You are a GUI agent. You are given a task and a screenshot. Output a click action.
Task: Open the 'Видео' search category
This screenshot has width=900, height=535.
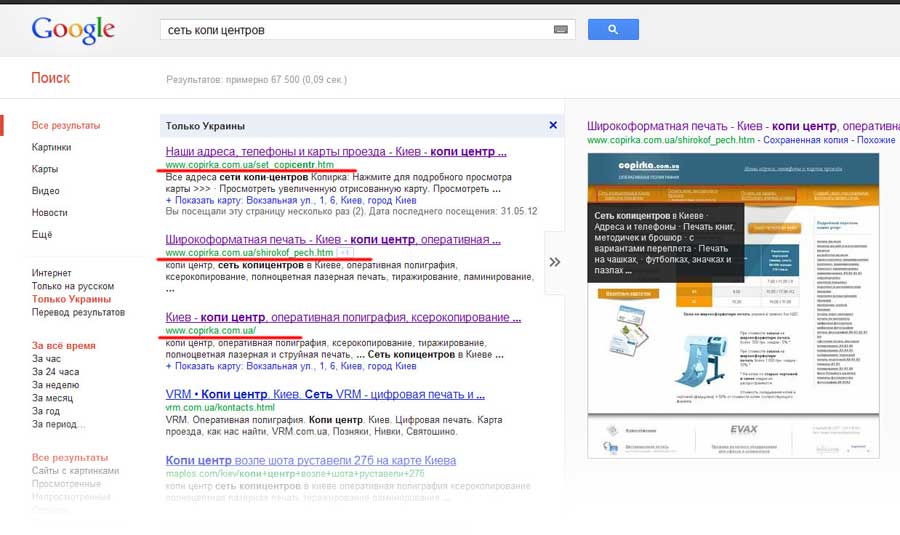pyautogui.click(x=45, y=191)
